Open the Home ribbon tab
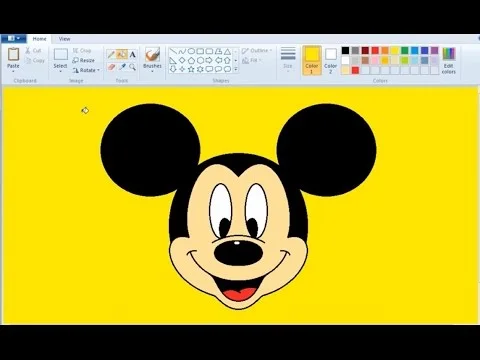This screenshot has width=480, height=360. 39,39
